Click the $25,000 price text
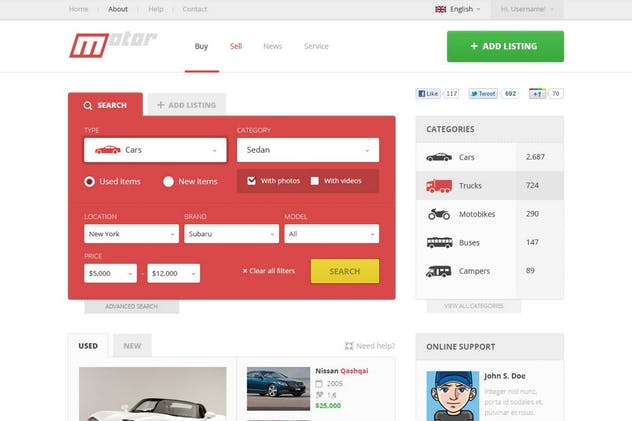The height and width of the screenshot is (421, 632). coord(328,406)
